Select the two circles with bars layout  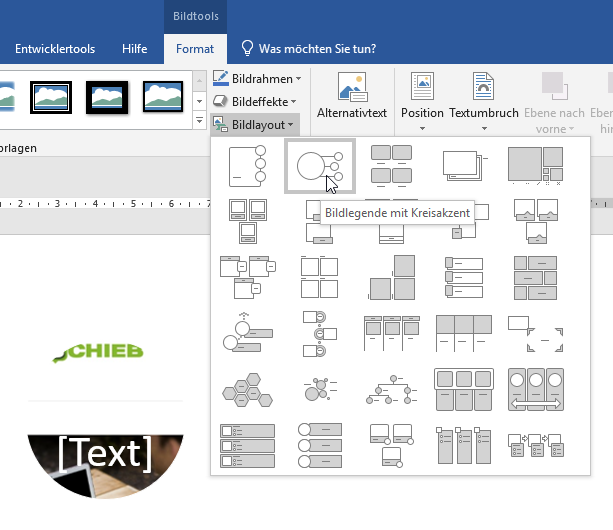coord(247,334)
